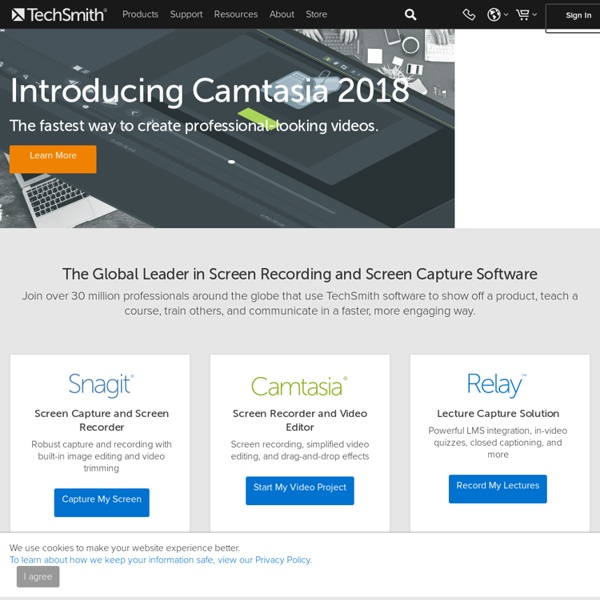This screenshot has width=600, height=600.
Task: Open the shopping cart dropdown
Action: point(526,15)
